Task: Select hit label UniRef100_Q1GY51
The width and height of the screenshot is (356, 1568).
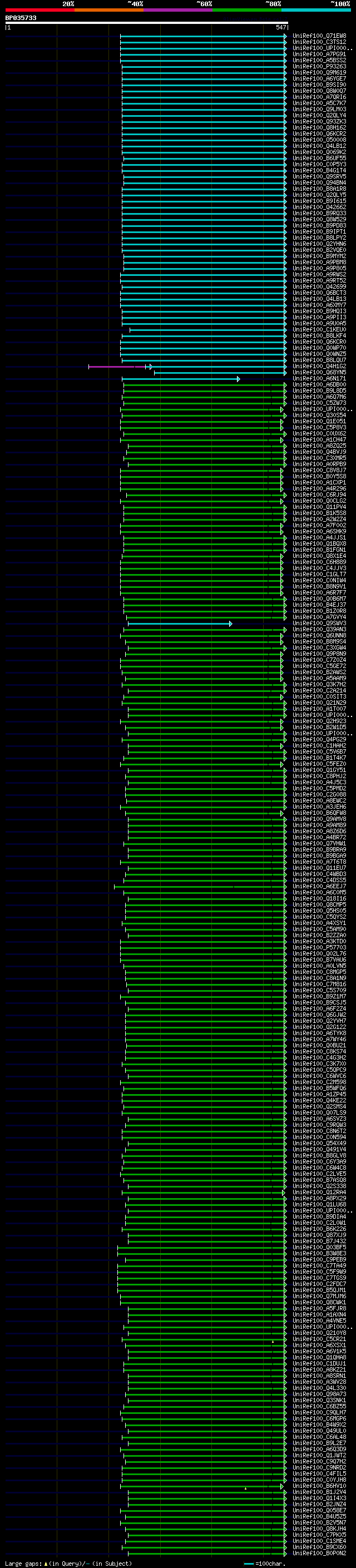Action: [319, 770]
